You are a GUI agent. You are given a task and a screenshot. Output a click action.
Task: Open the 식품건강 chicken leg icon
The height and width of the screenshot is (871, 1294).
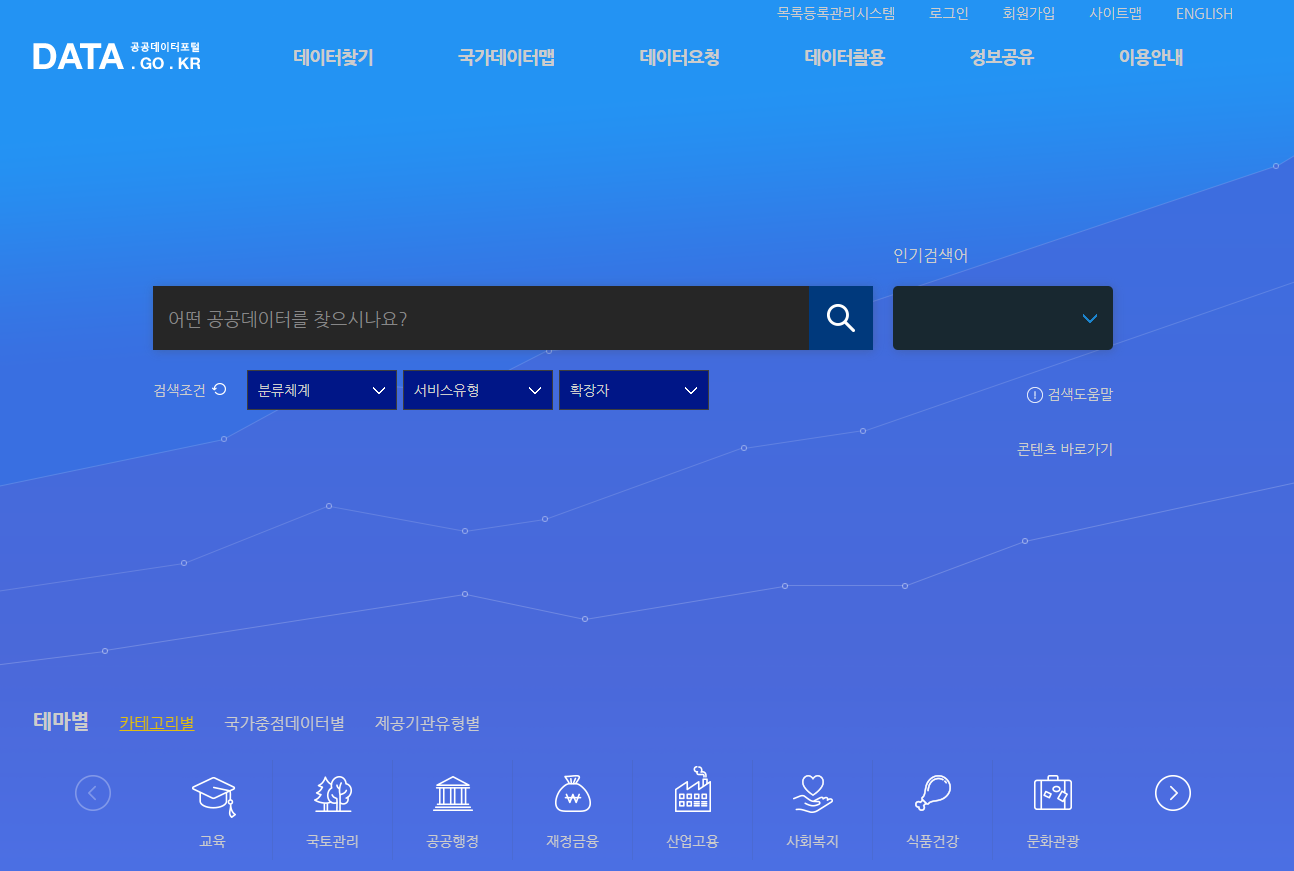[933, 793]
